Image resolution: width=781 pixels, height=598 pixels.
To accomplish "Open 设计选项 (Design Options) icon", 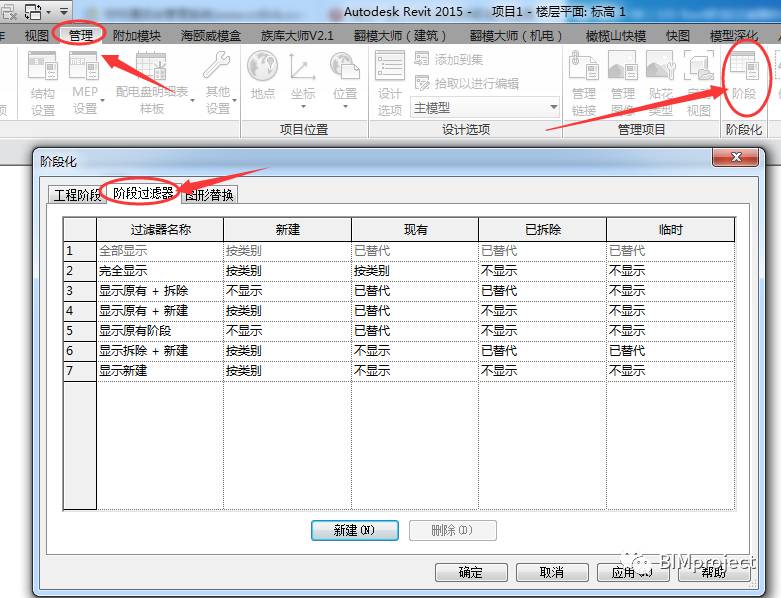I will click(x=390, y=66).
